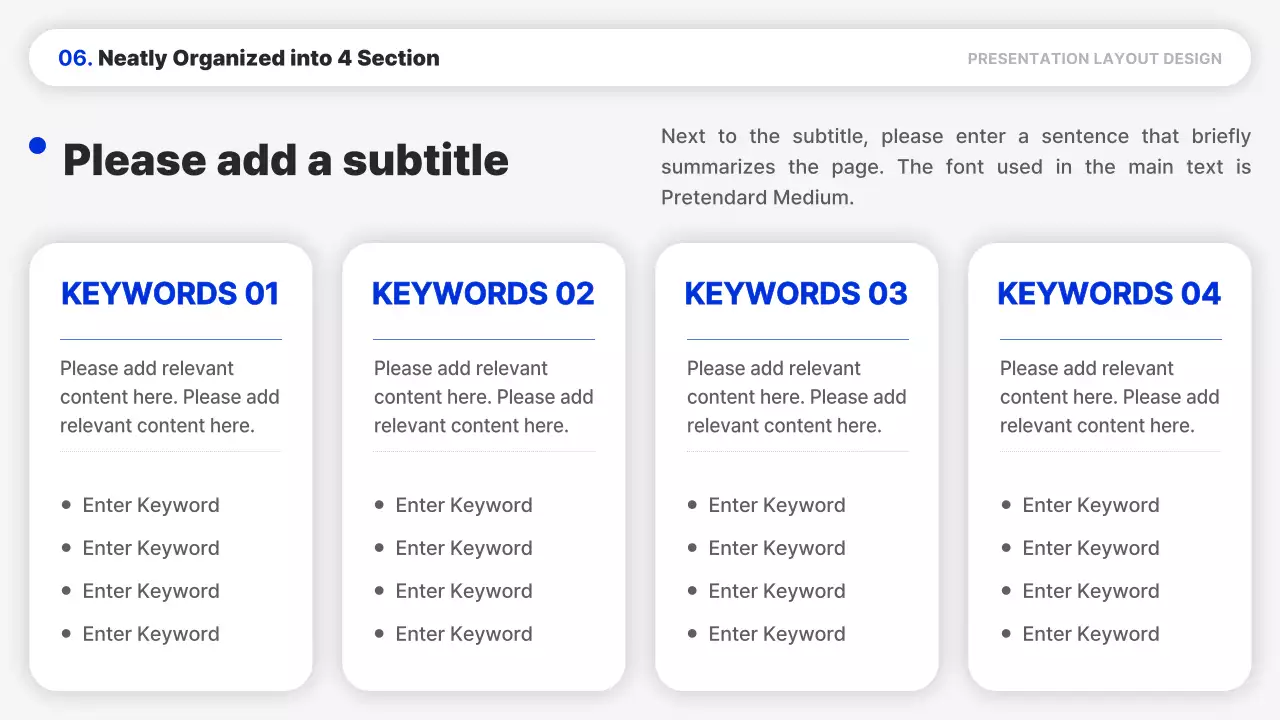Screen dimensions: 1280x720
Task: Select the KEYWORDS 01 heading
Action: point(170,293)
